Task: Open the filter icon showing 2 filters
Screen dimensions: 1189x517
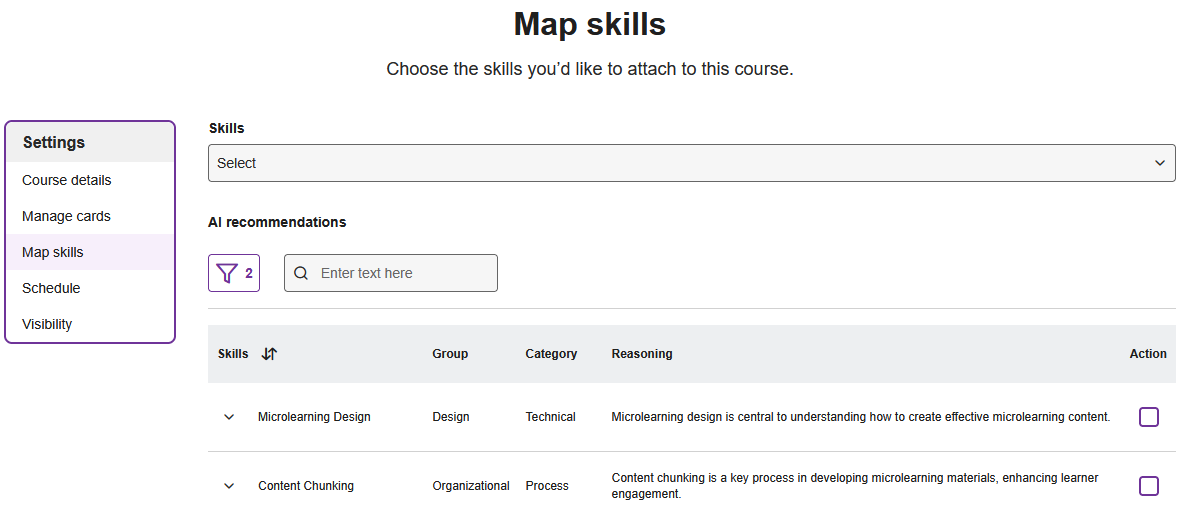Action: (234, 273)
